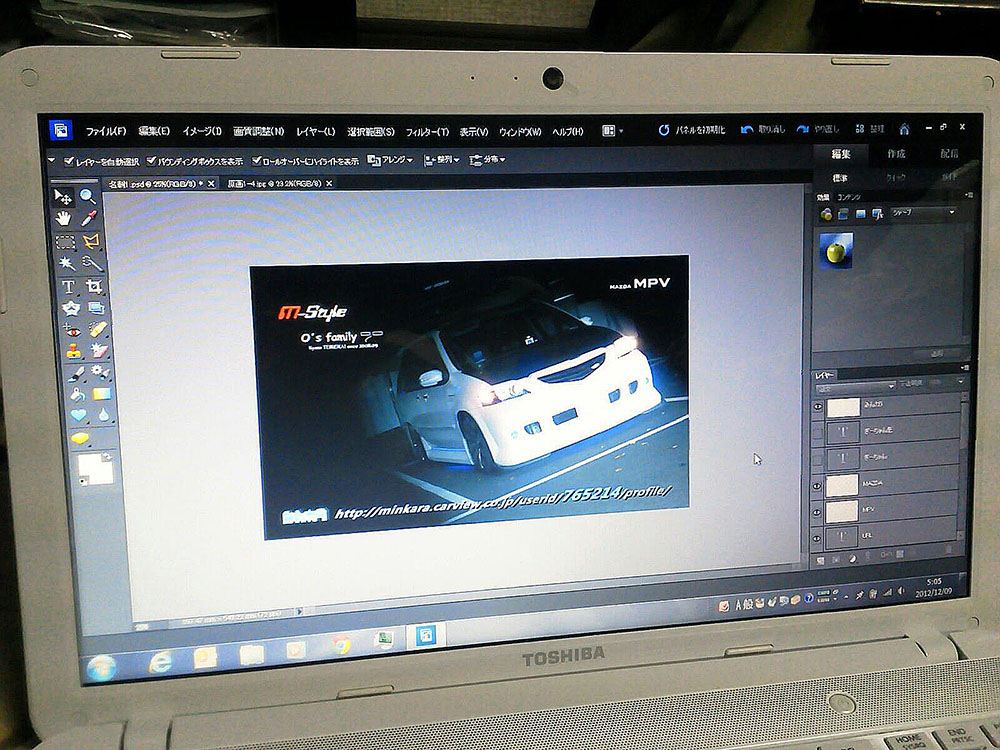1000x750 pixels.
Task: Click パネルを初期化 reset panels button
Action: coord(692,130)
